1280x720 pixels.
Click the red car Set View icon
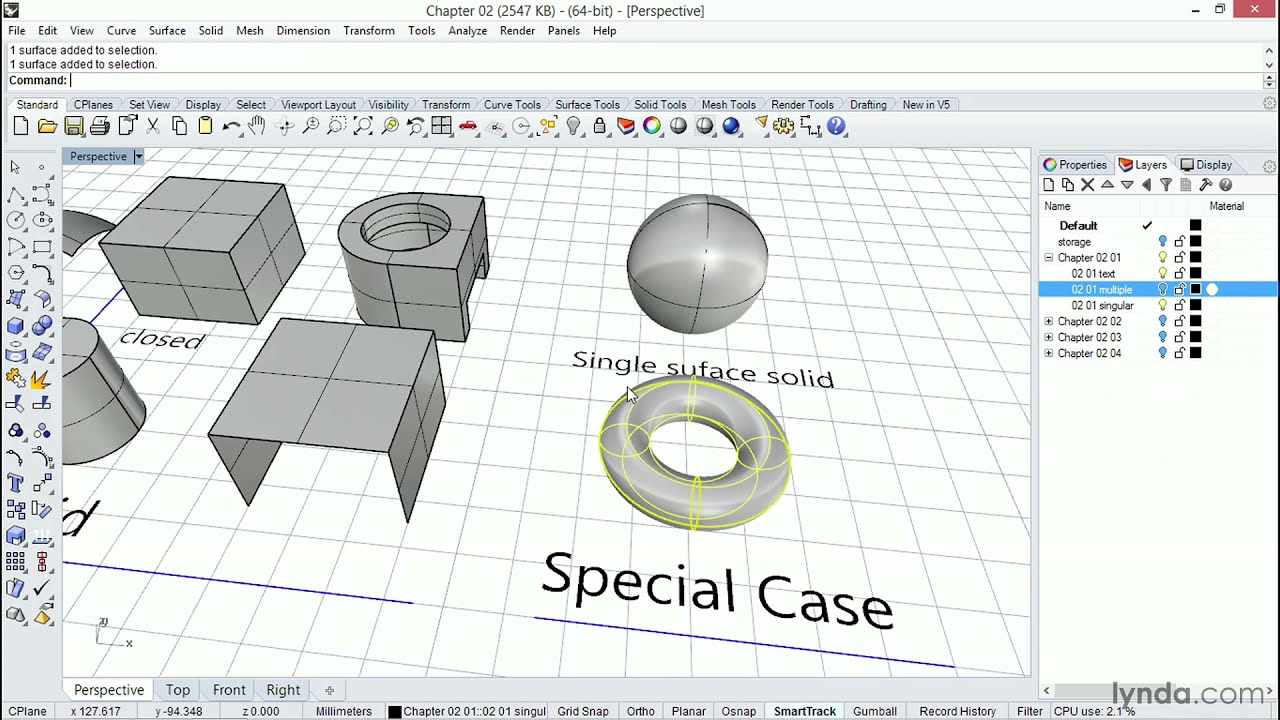(467, 126)
